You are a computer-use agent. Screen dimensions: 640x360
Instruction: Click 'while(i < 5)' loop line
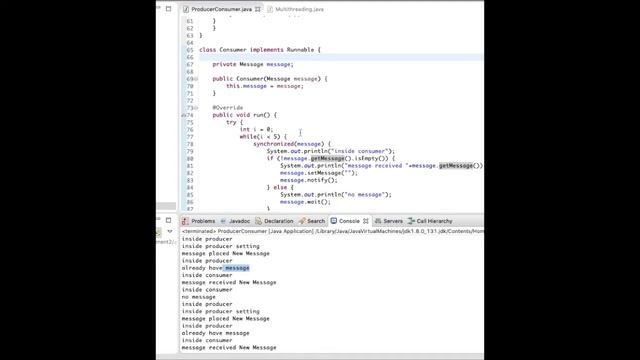click(263, 137)
